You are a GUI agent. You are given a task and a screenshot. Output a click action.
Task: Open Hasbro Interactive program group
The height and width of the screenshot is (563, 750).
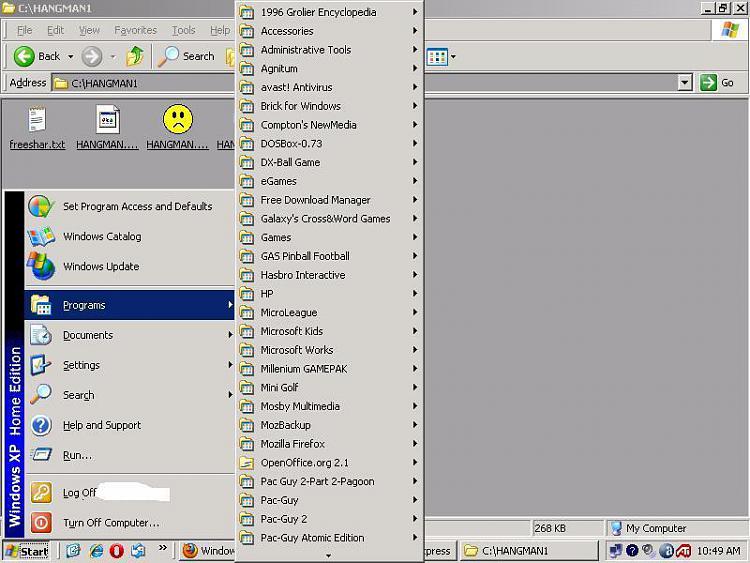pos(330,275)
